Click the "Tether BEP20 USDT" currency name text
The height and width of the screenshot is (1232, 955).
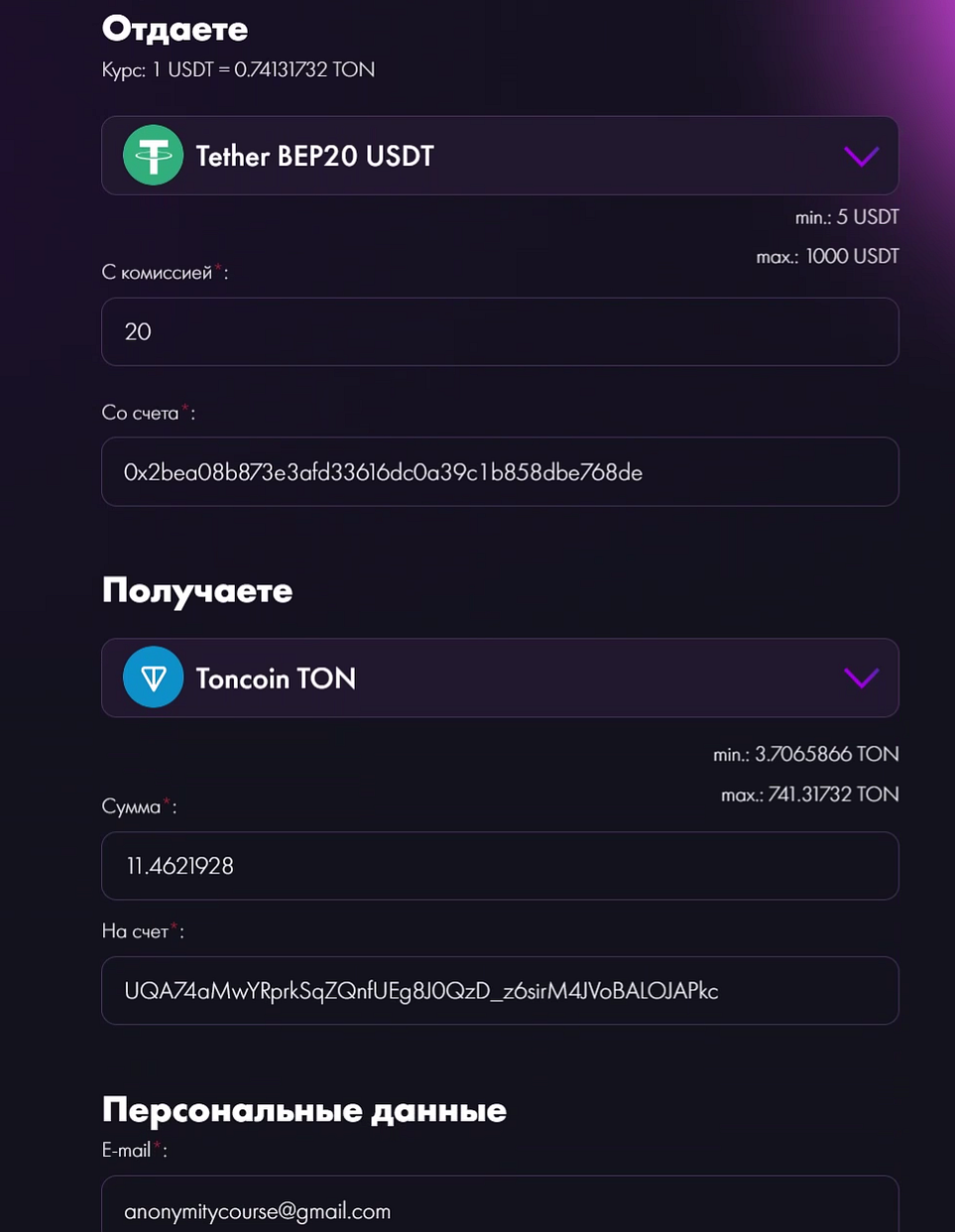click(314, 157)
